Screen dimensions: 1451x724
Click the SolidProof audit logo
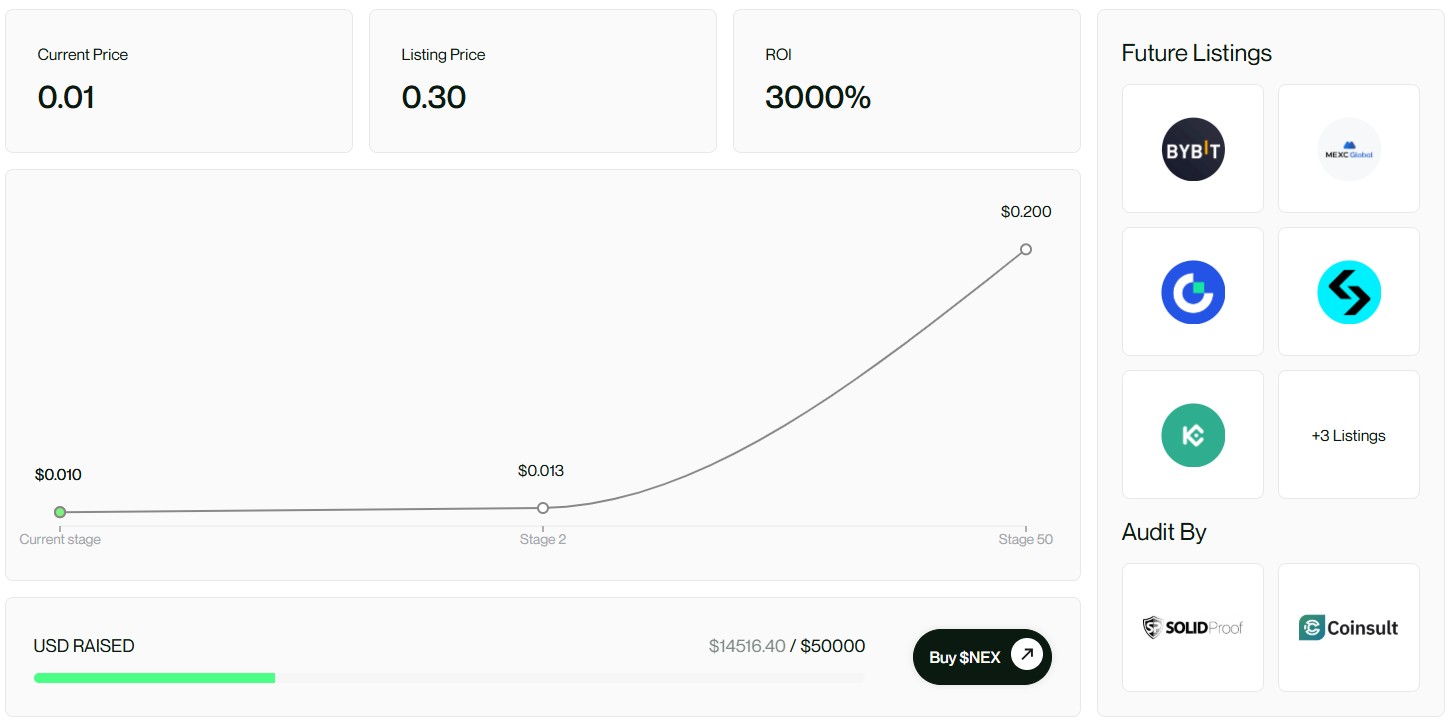coord(1193,627)
